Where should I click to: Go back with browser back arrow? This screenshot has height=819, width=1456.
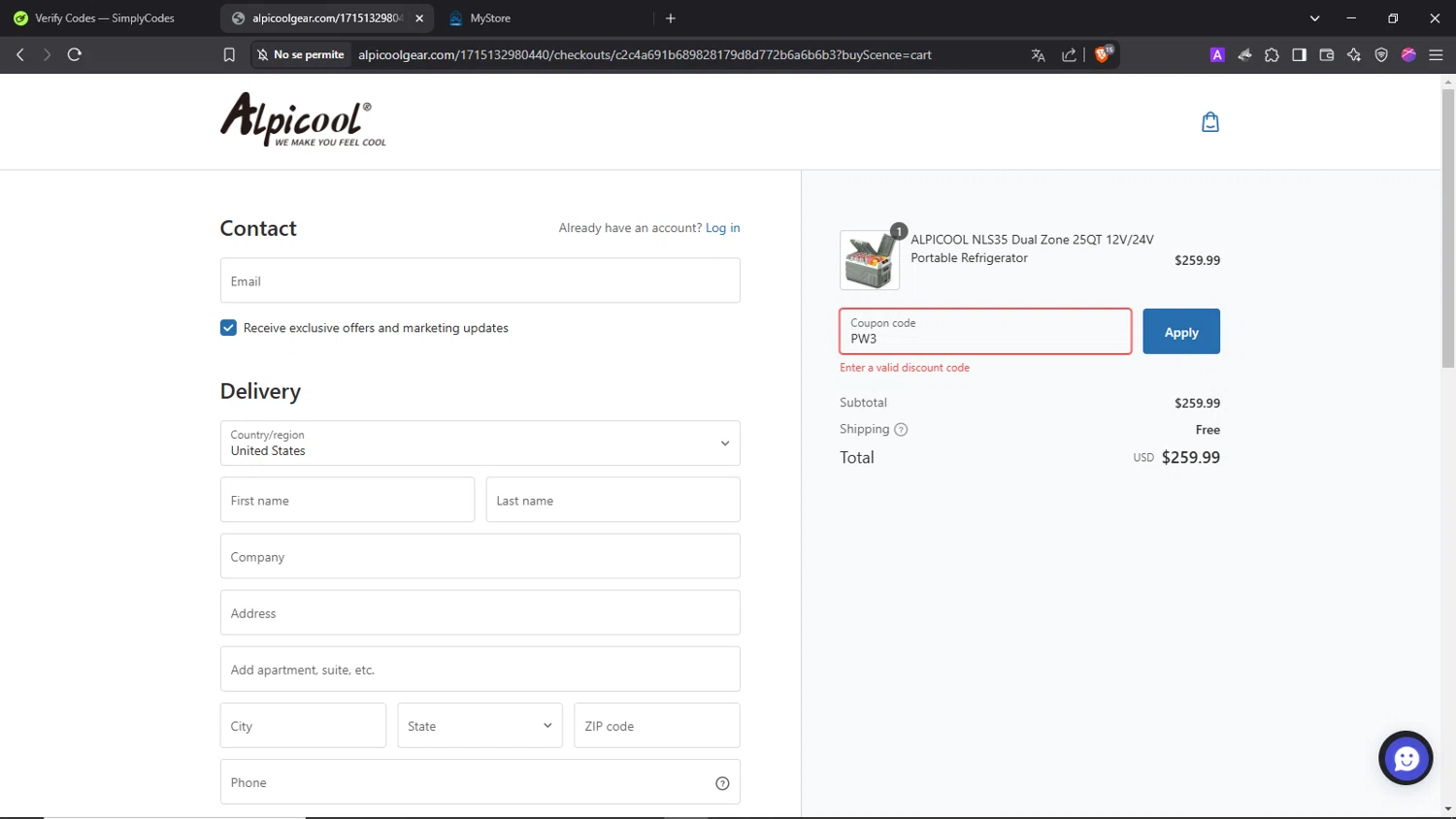[x=20, y=54]
